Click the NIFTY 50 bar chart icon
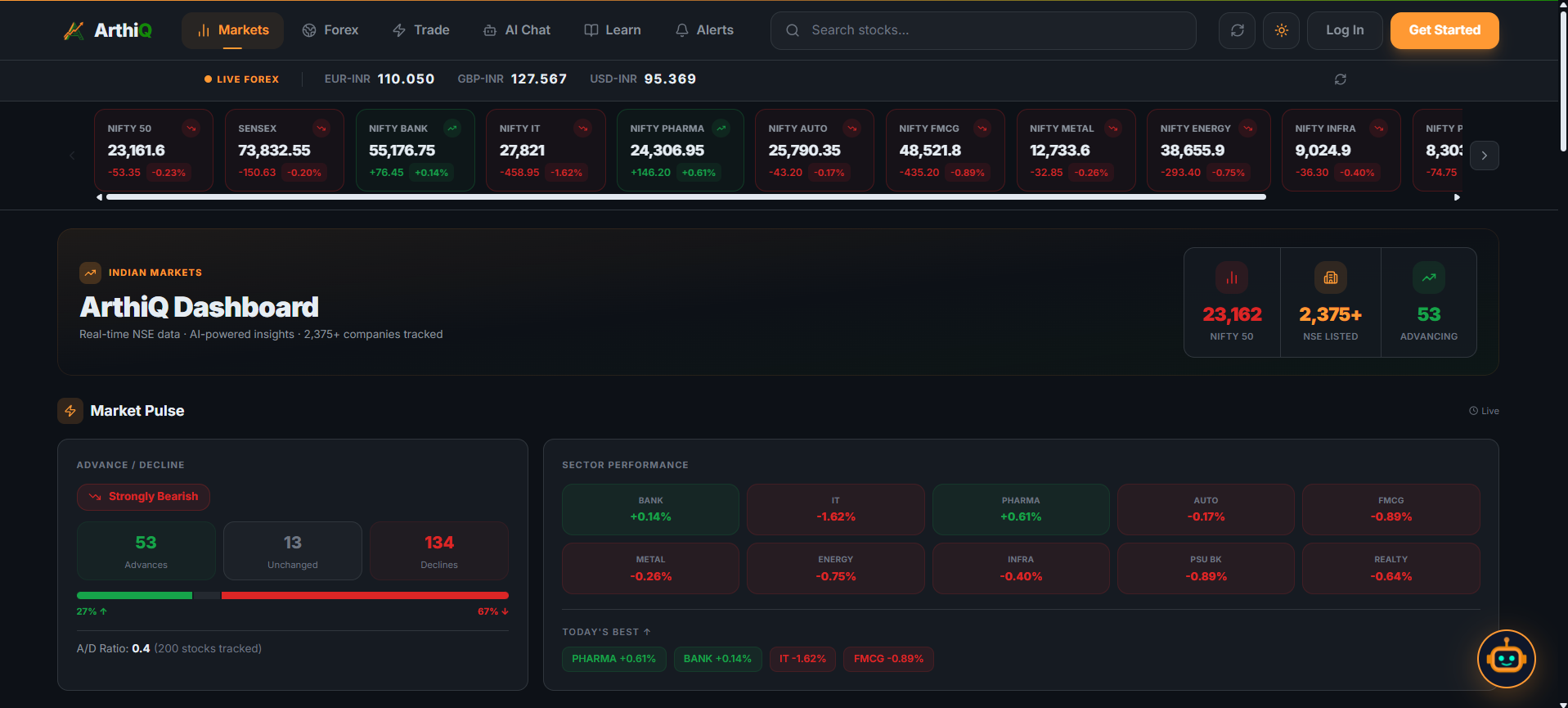 pos(1232,277)
